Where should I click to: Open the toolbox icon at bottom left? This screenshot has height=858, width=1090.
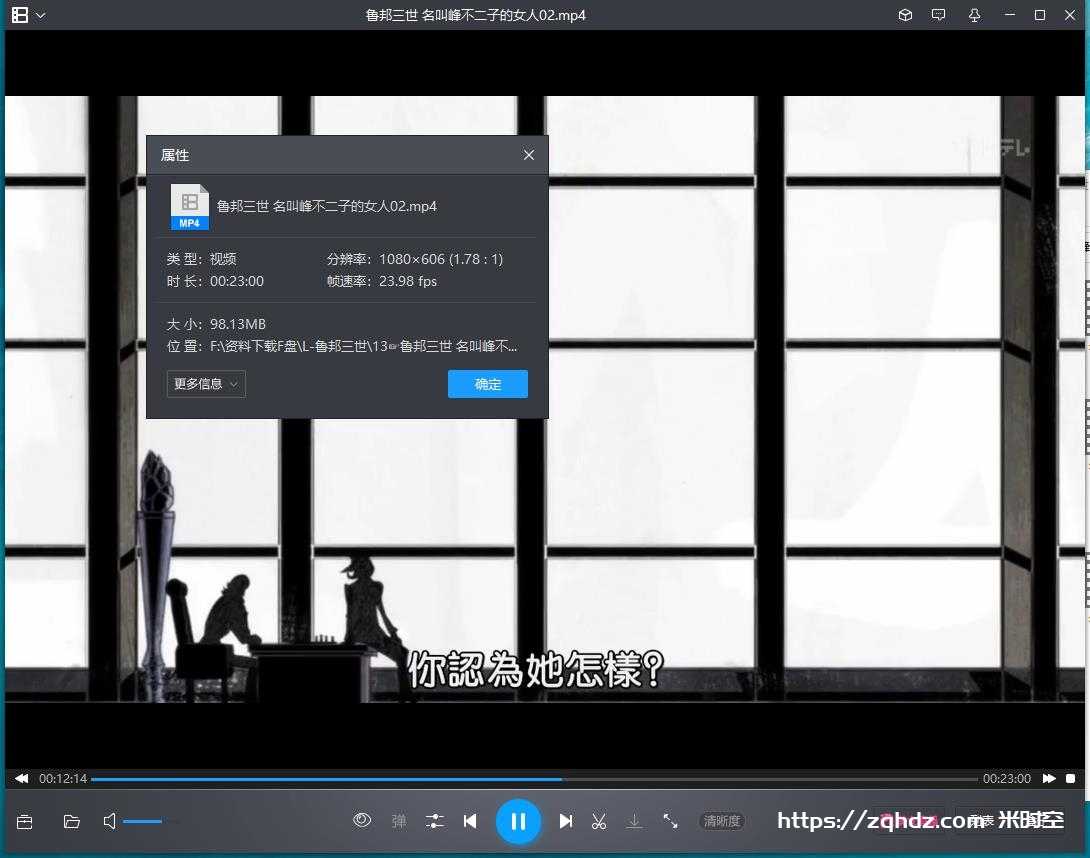[25, 822]
